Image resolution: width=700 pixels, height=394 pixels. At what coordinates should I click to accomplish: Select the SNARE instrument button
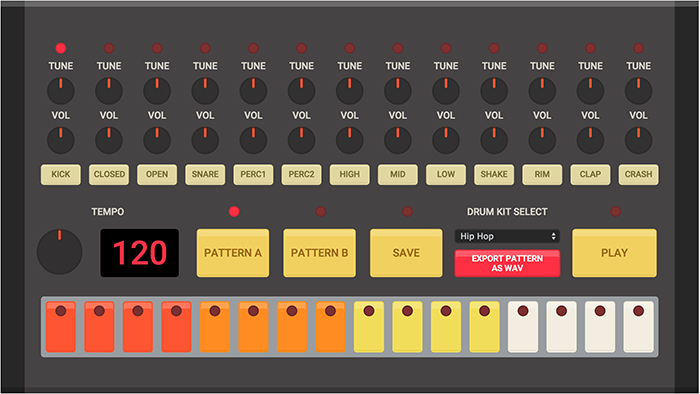pyautogui.click(x=205, y=174)
